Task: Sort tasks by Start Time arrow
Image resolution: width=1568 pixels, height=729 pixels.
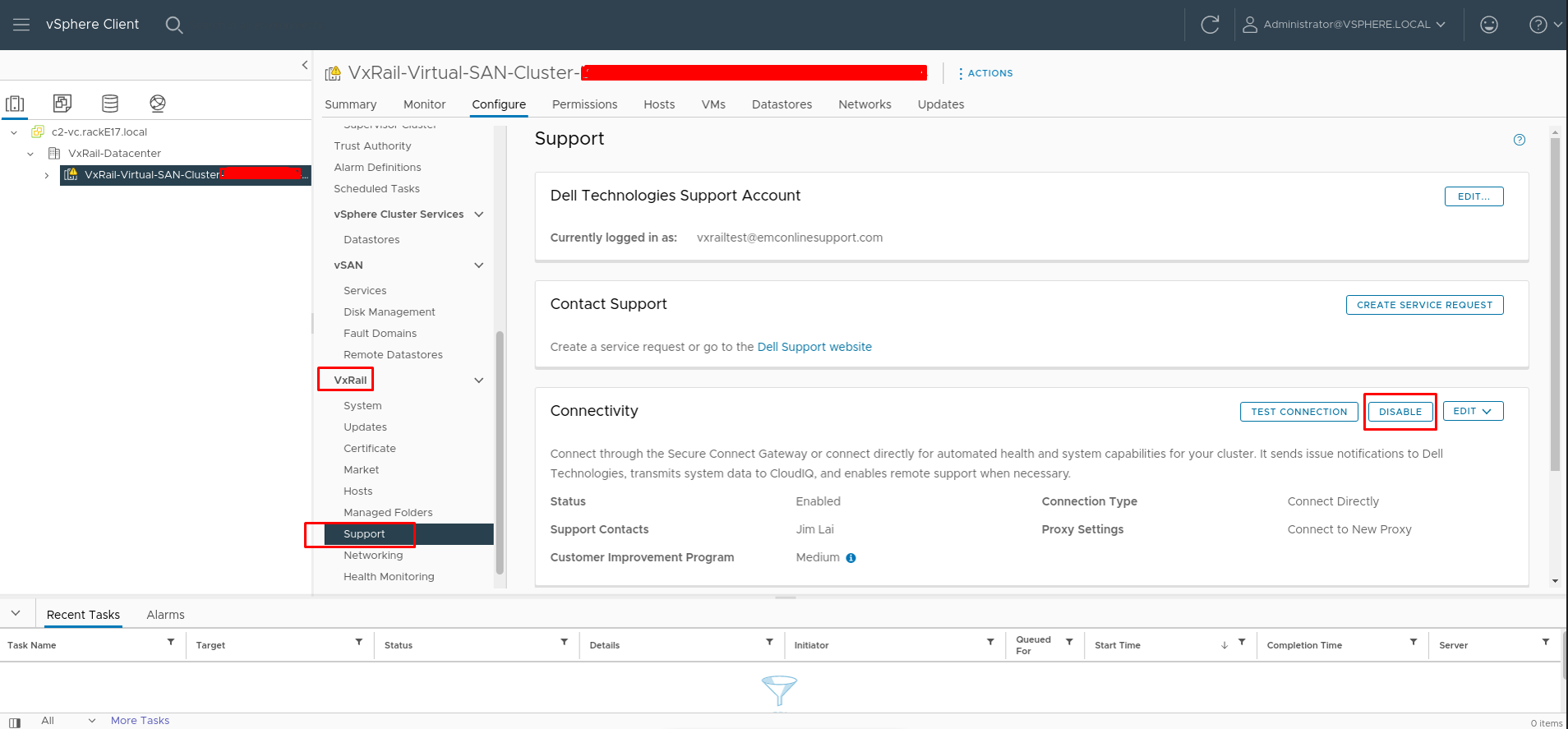Action: tap(1224, 645)
